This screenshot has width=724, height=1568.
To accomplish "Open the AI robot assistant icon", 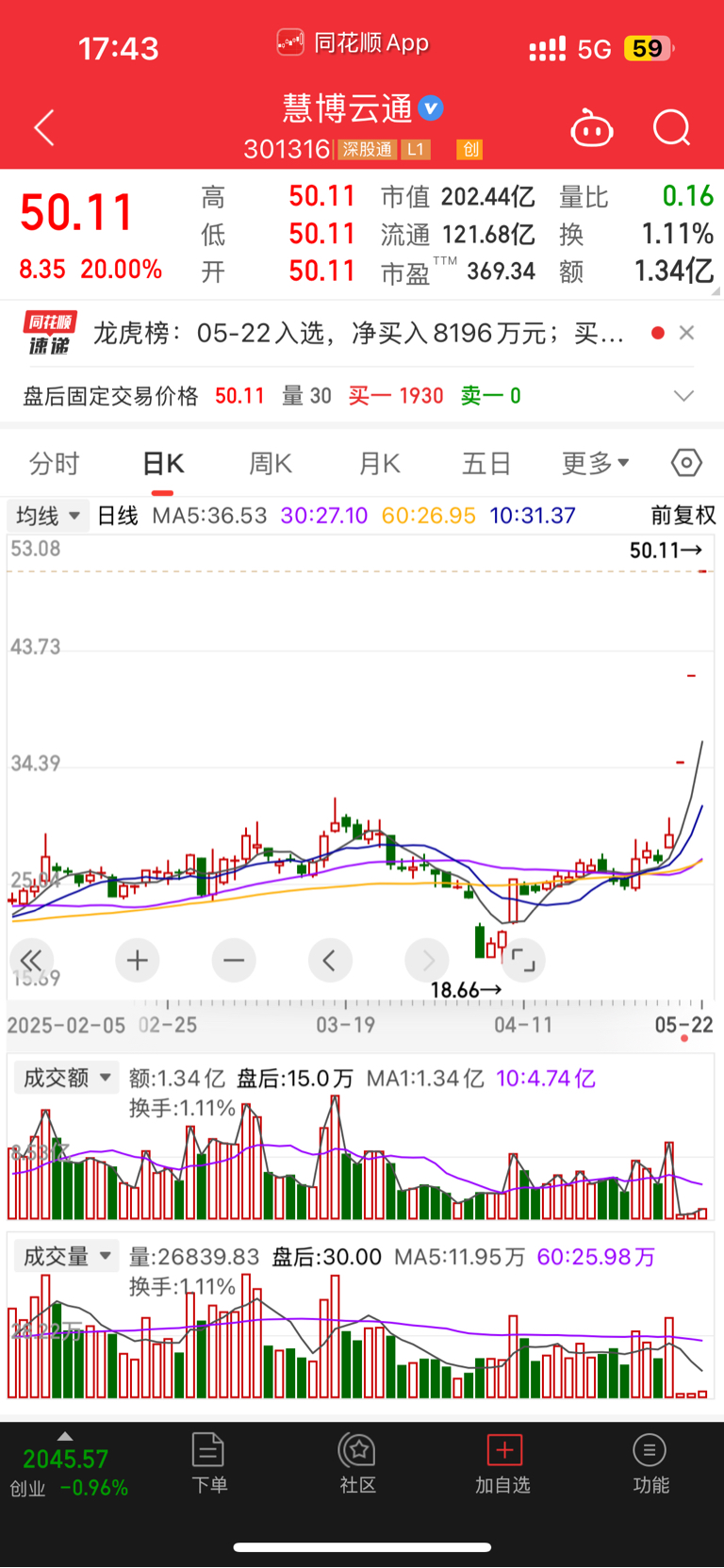I will coord(592,128).
